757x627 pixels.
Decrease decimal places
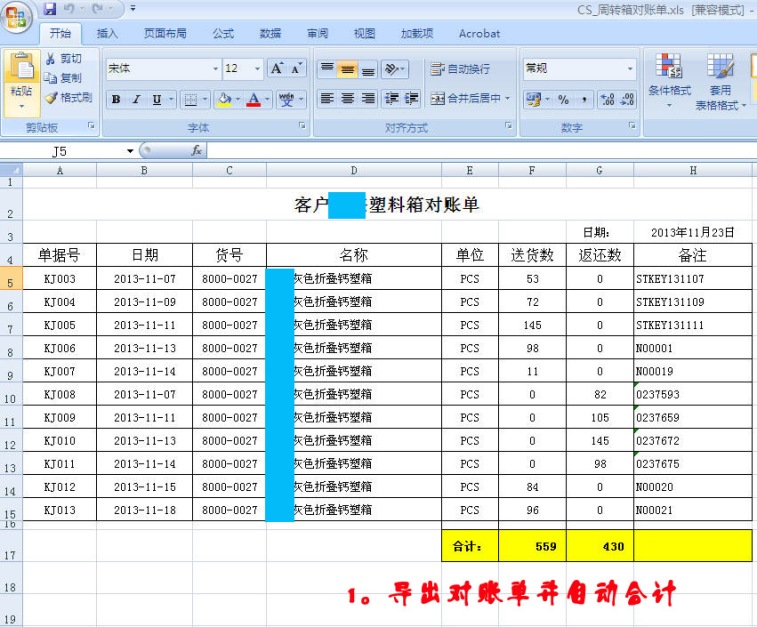tap(627, 99)
